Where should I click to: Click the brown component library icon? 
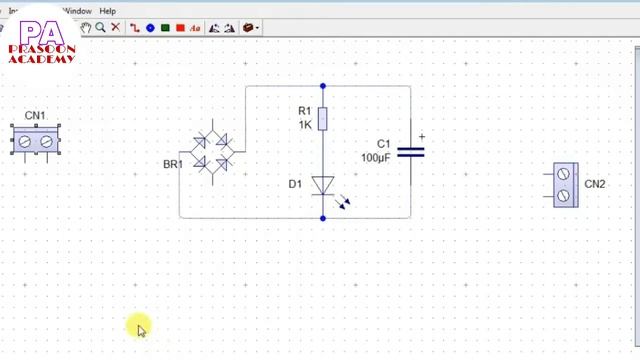point(248,28)
